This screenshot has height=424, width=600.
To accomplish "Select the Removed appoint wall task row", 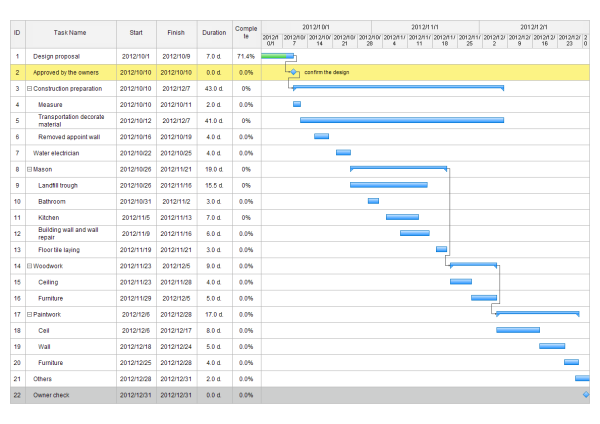I will tap(69, 137).
